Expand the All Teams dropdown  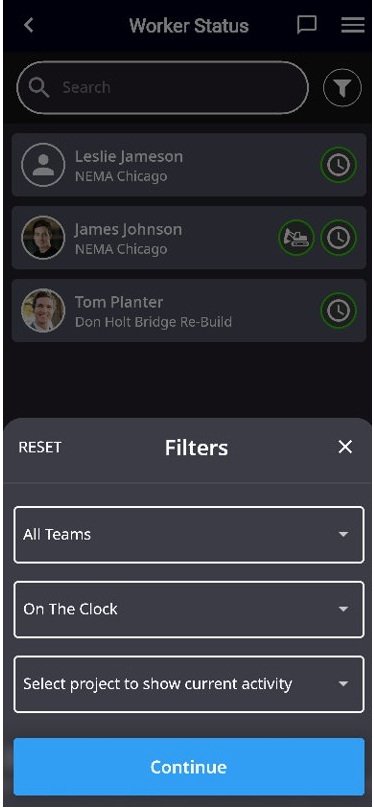[189, 534]
